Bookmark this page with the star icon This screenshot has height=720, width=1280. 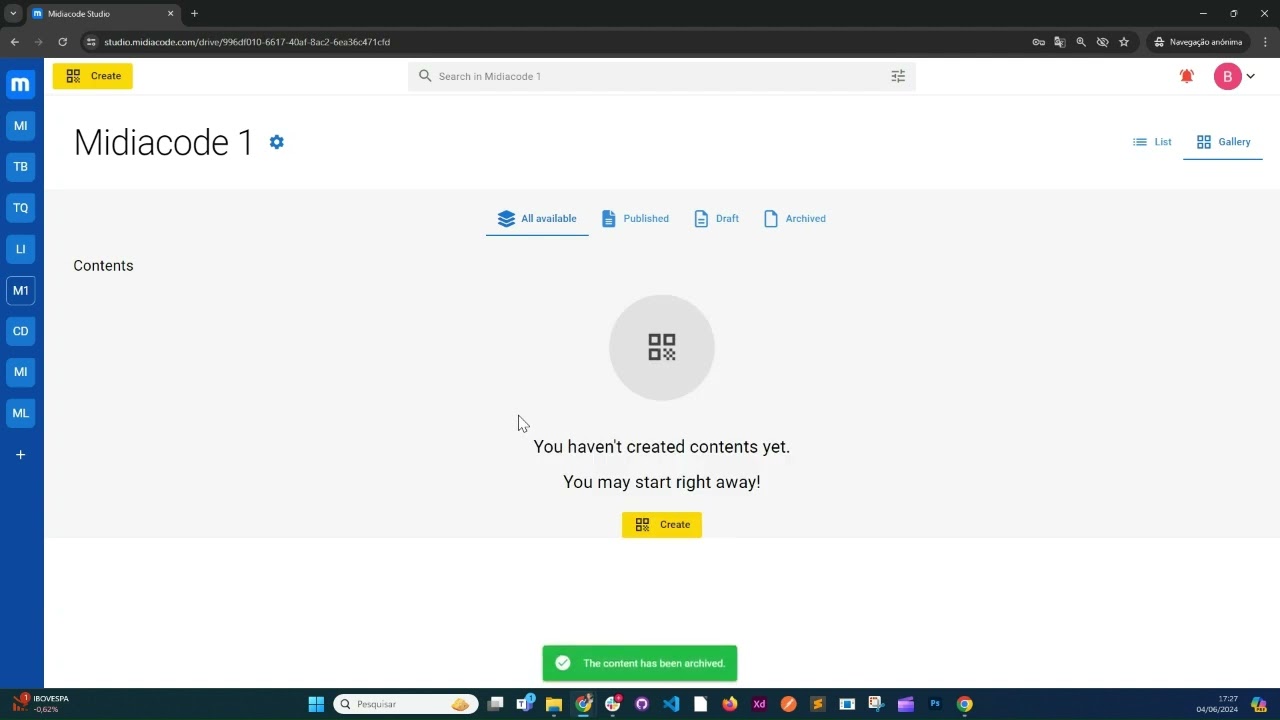(x=1124, y=42)
